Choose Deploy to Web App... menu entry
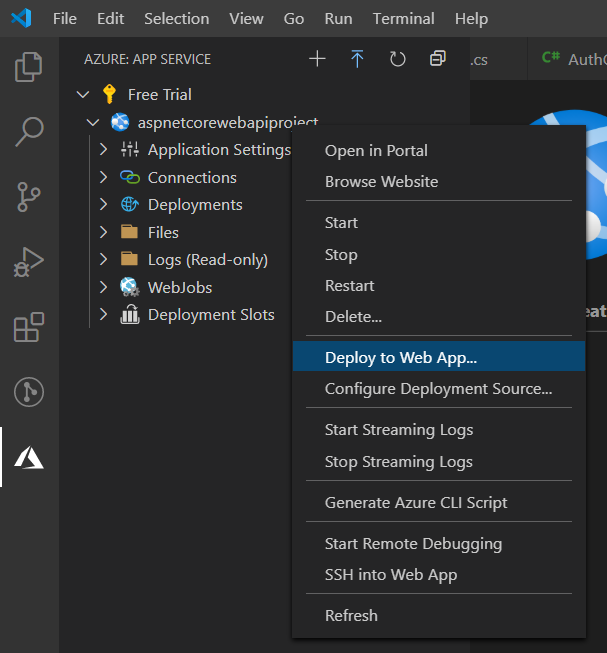607x653 pixels. (439, 356)
